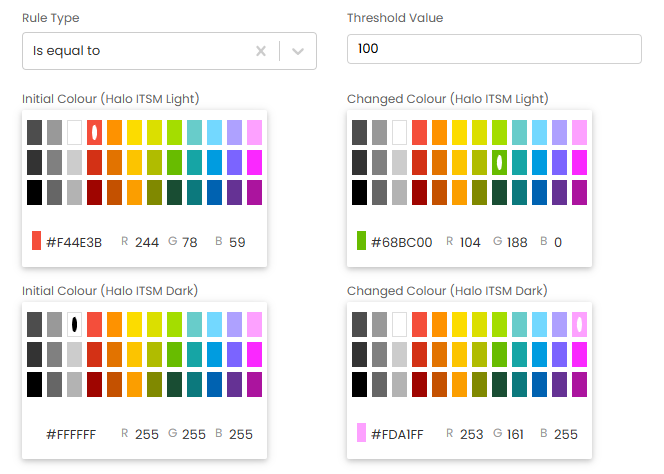Image resolution: width=664 pixels, height=474 pixels.
Task: Select yellow swatch in Initial Colour Dark palette
Action: tap(135, 324)
